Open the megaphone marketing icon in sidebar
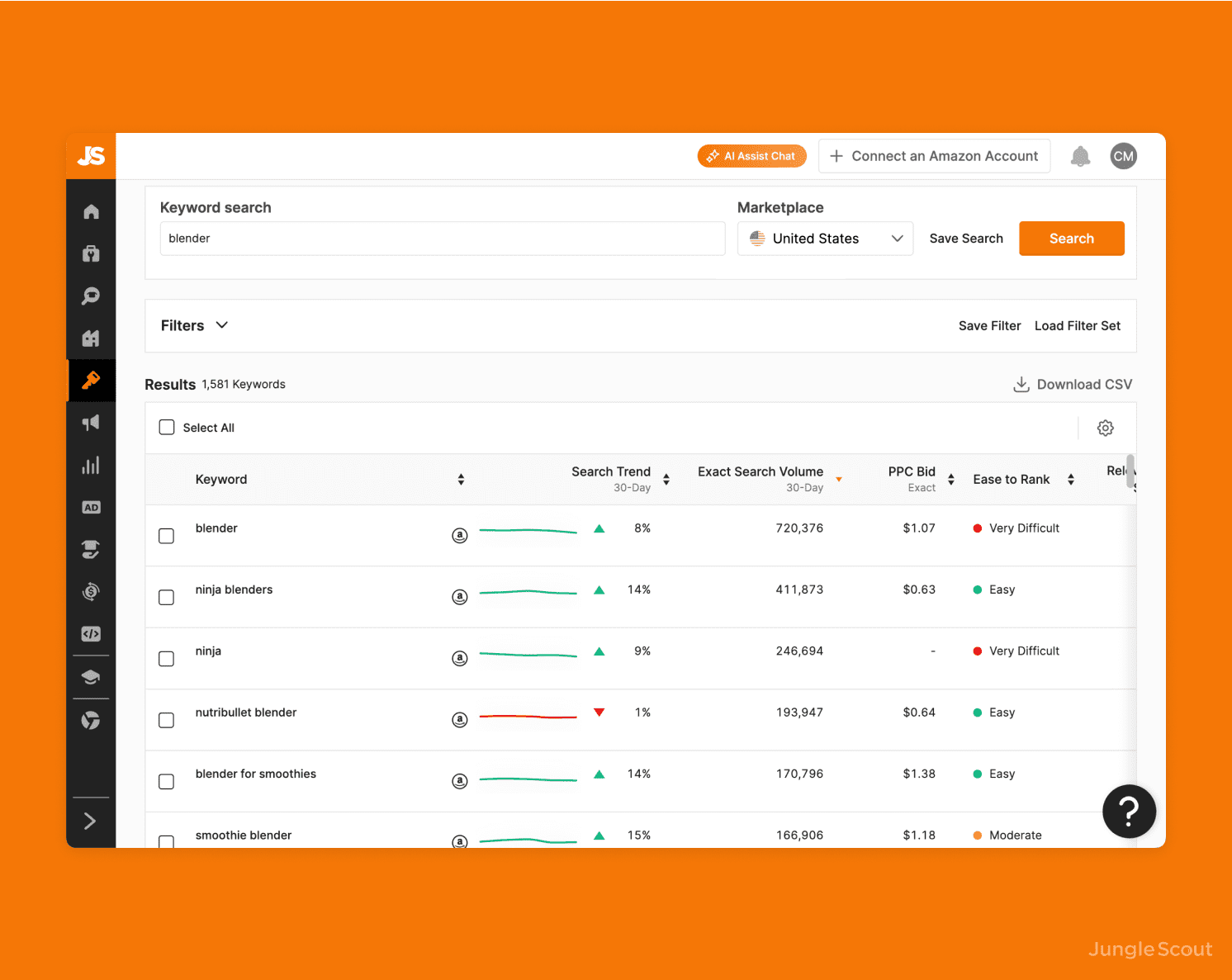Screen dimensions: 1232x980 click(91, 423)
